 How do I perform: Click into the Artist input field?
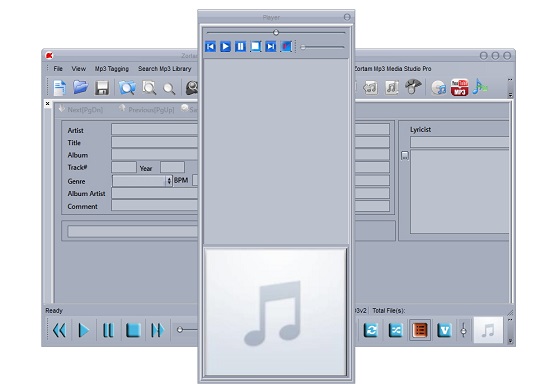pos(155,129)
